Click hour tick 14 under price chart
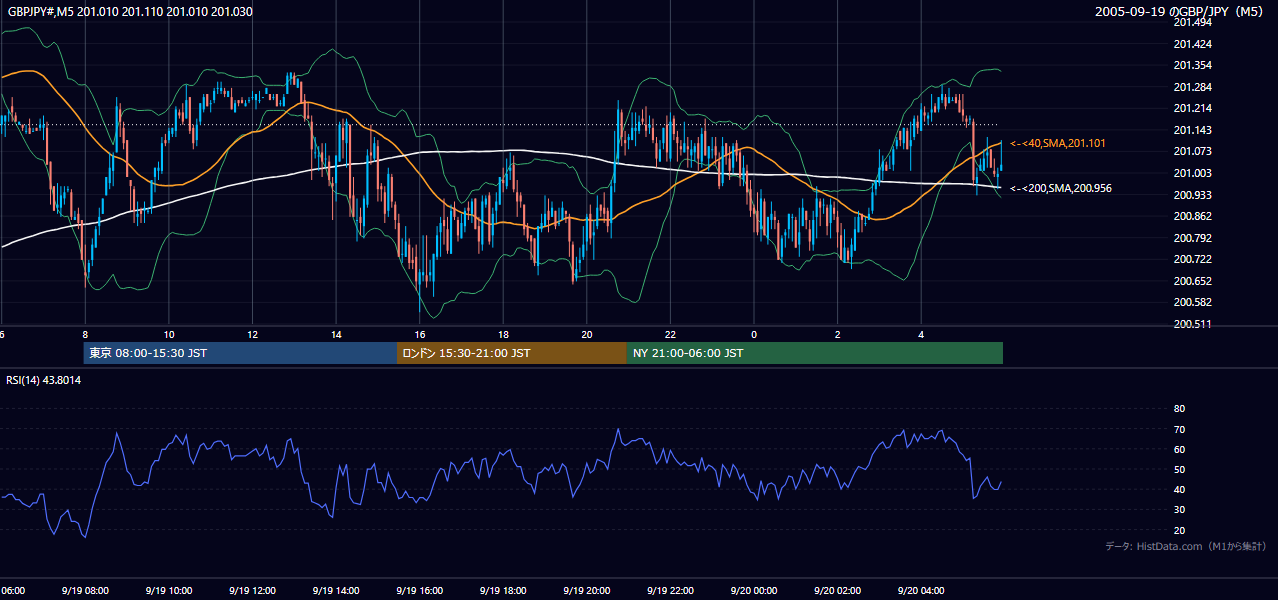 (x=336, y=334)
